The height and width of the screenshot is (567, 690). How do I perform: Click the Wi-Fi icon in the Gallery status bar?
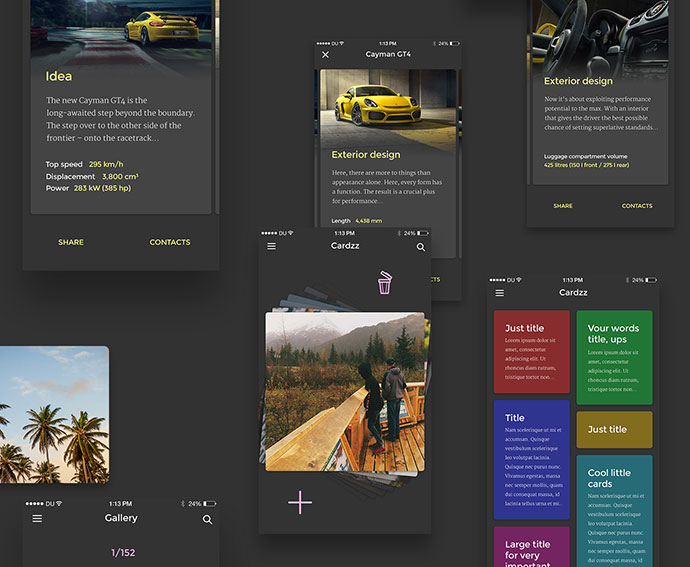pos(59,503)
